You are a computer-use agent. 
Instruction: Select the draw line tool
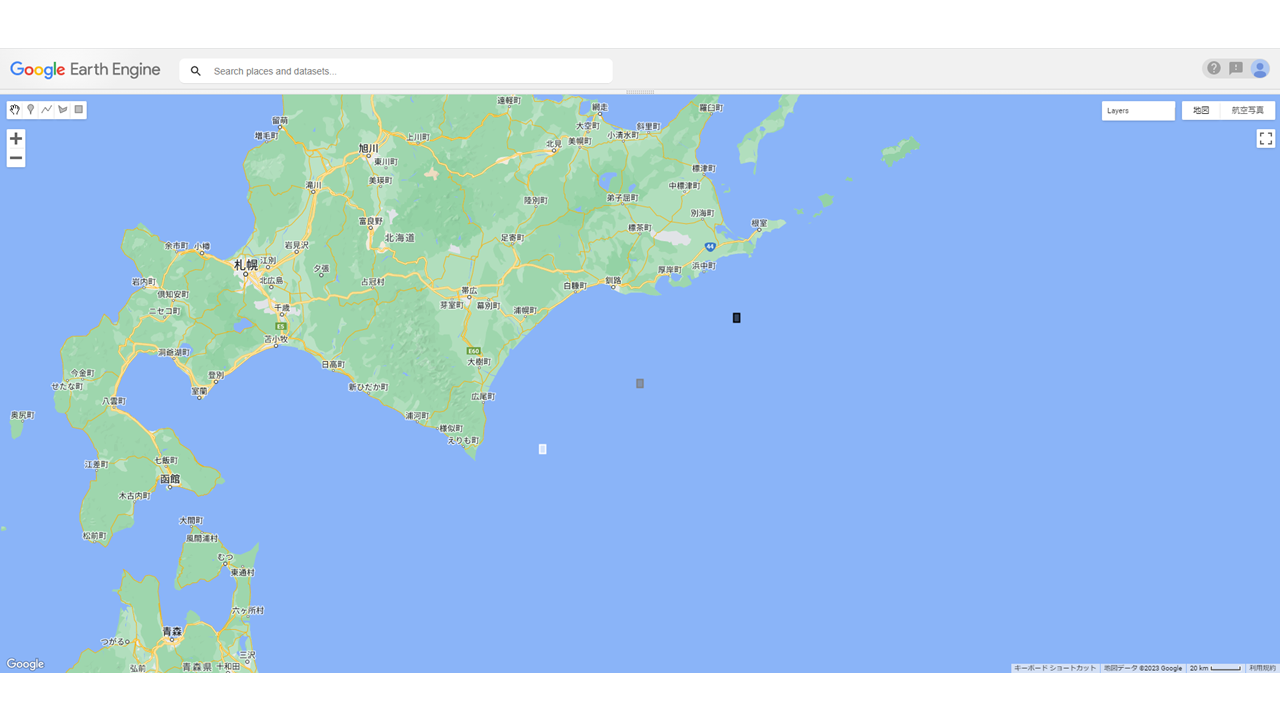pos(47,110)
